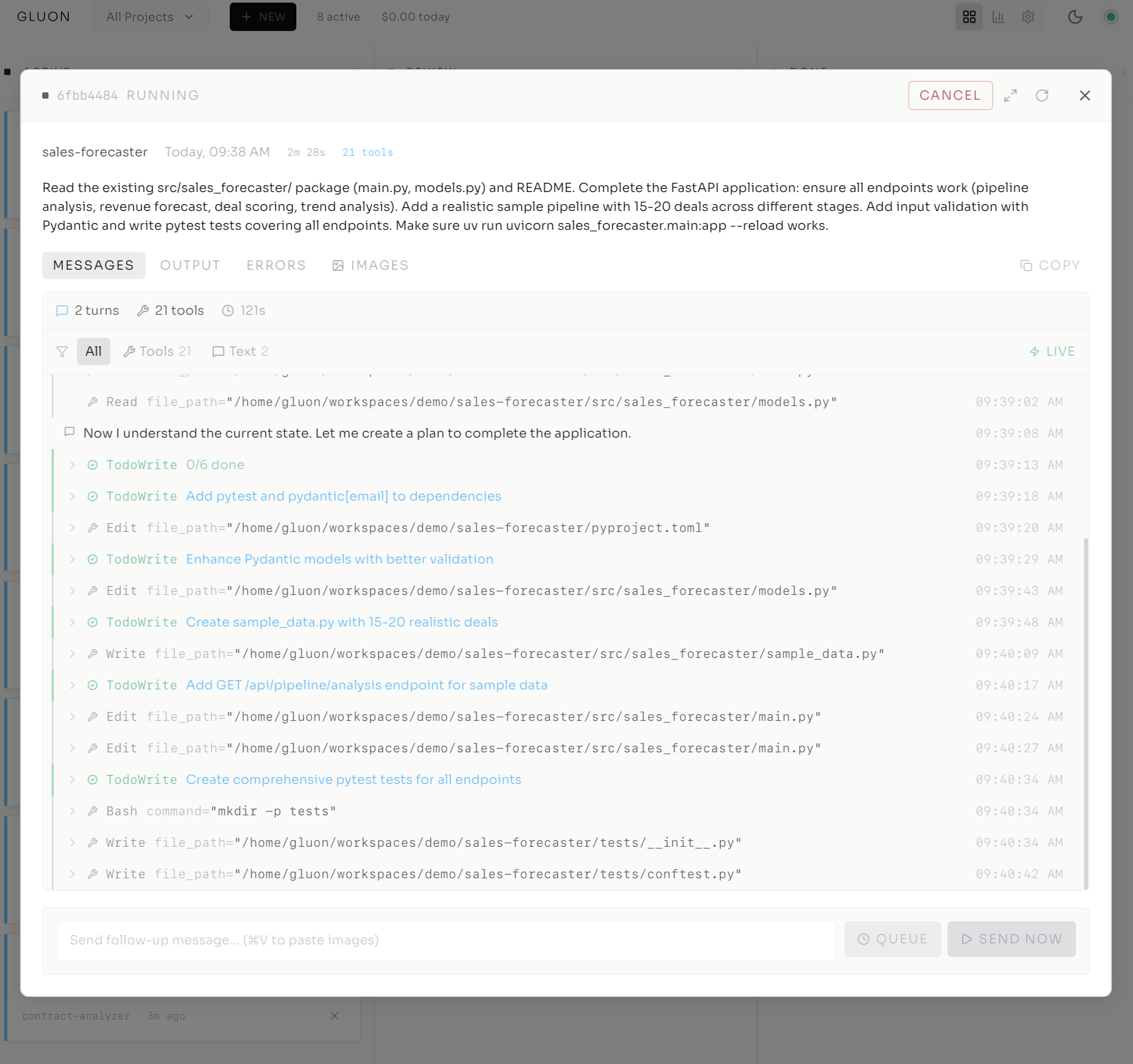Click the filter funnel icon
Image resolution: width=1133 pixels, height=1064 pixels.
(x=62, y=352)
